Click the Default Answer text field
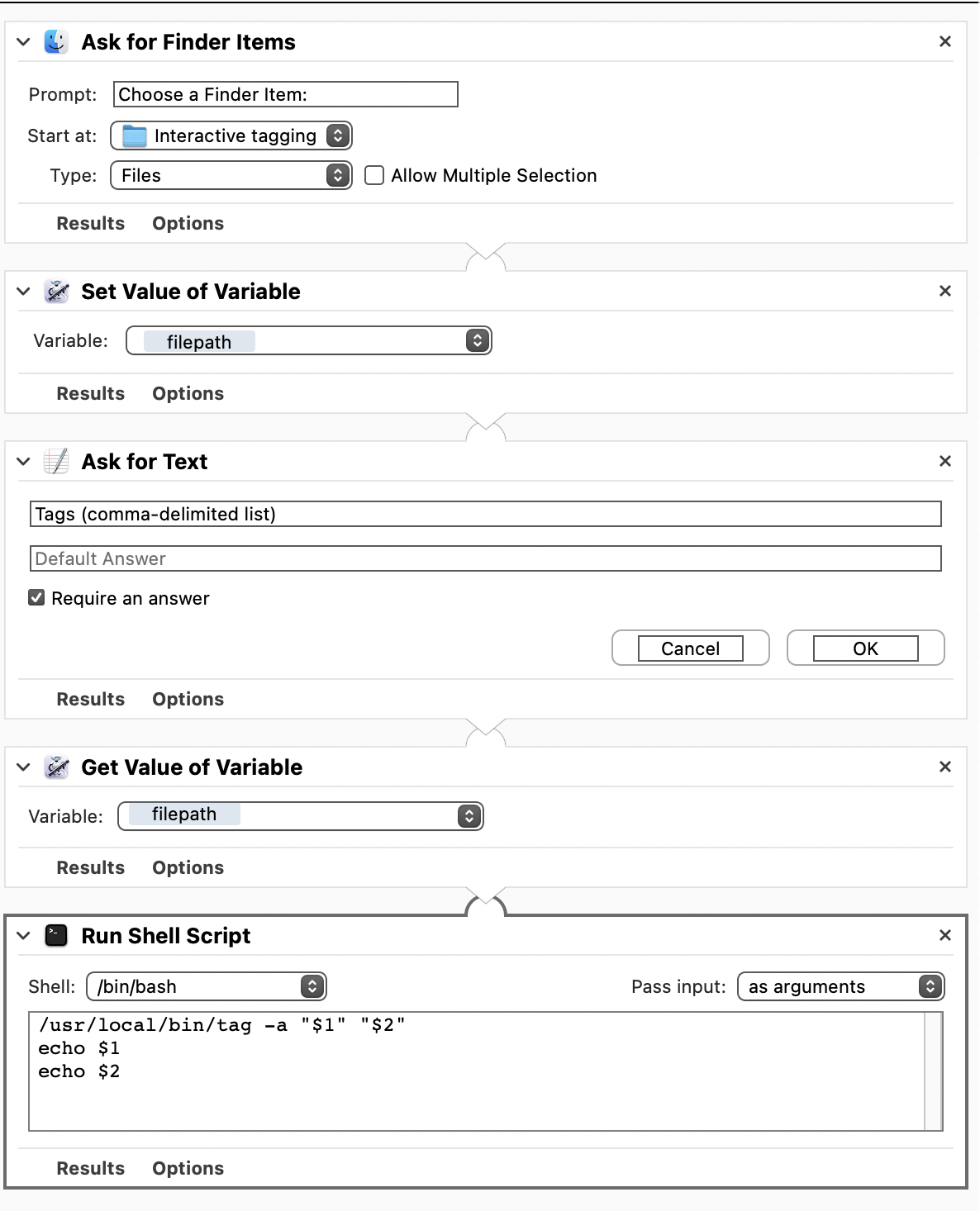980x1211 pixels. [486, 558]
